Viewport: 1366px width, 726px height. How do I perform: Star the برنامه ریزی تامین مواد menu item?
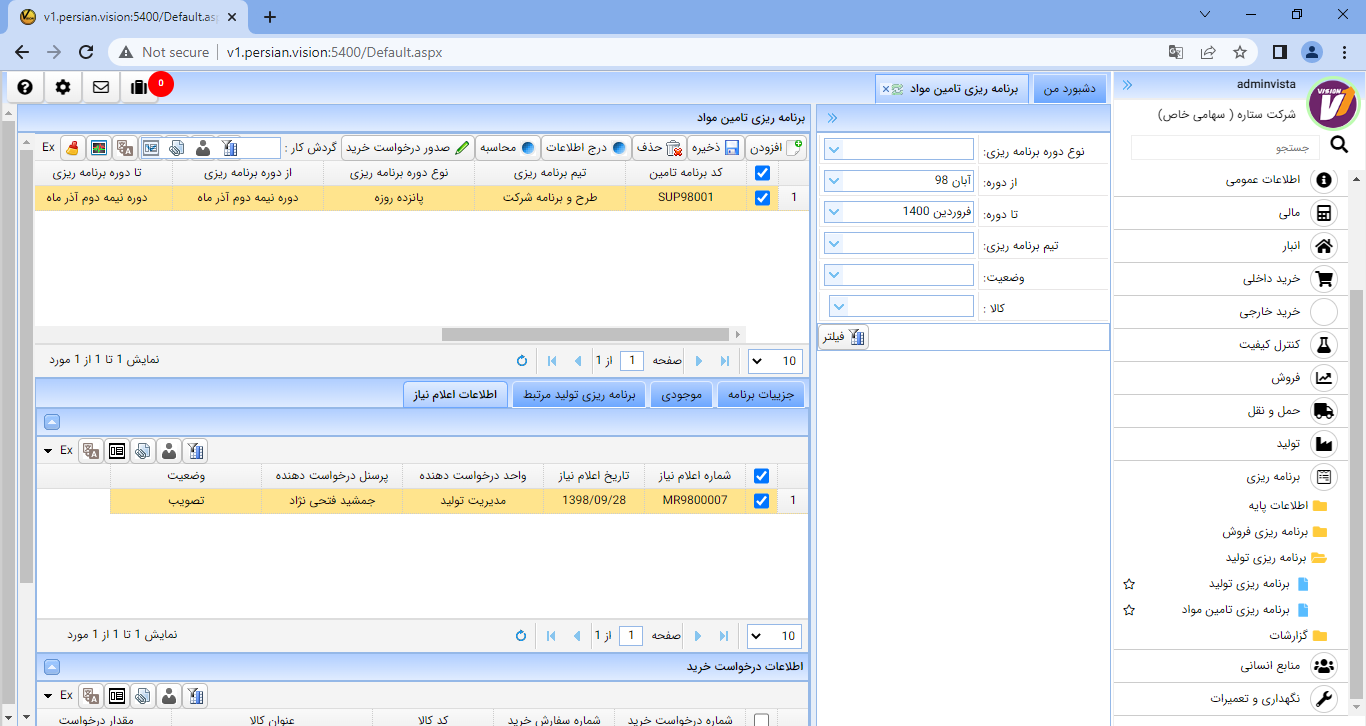point(1129,609)
